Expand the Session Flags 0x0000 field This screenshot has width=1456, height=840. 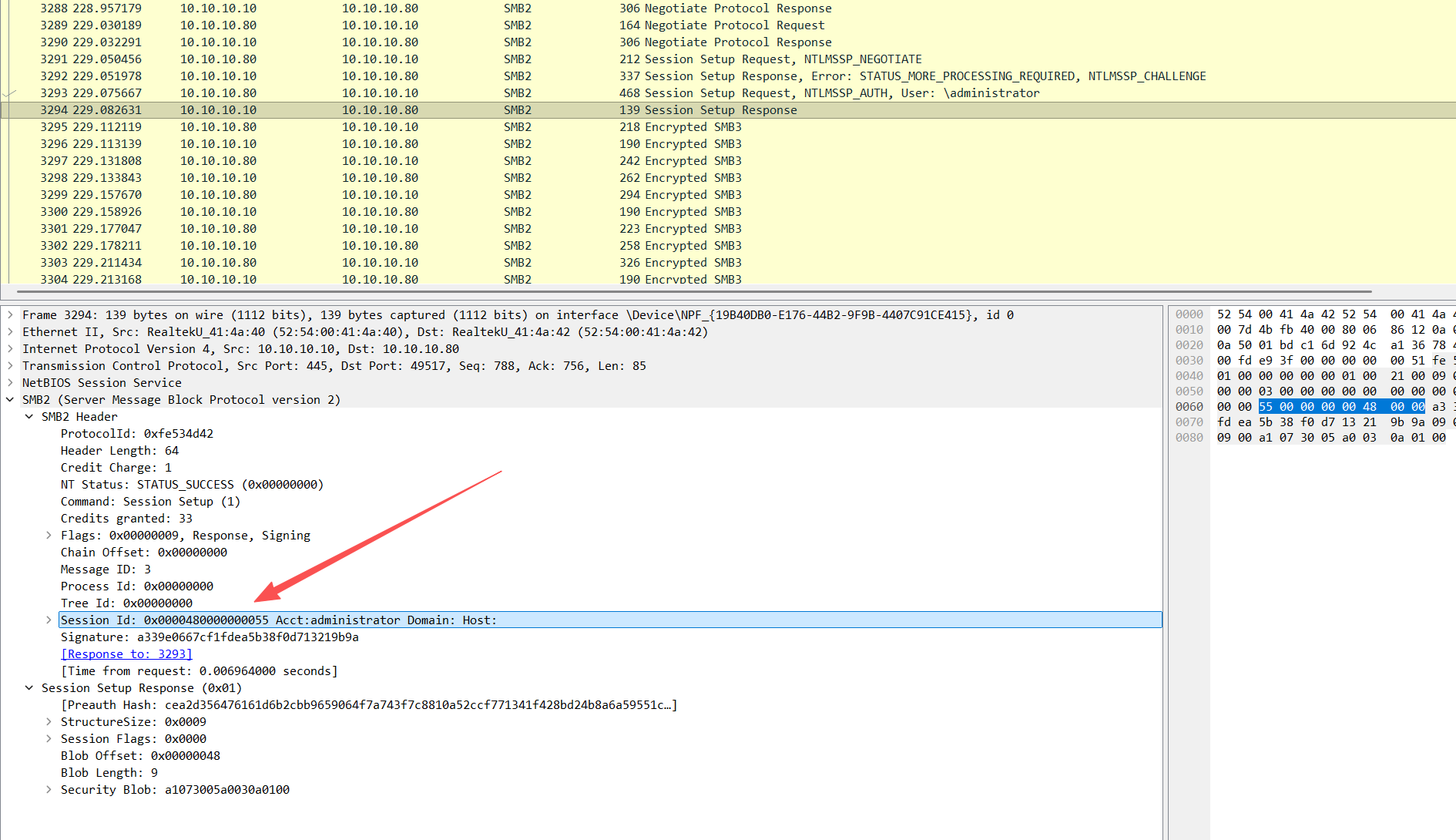tap(49, 739)
